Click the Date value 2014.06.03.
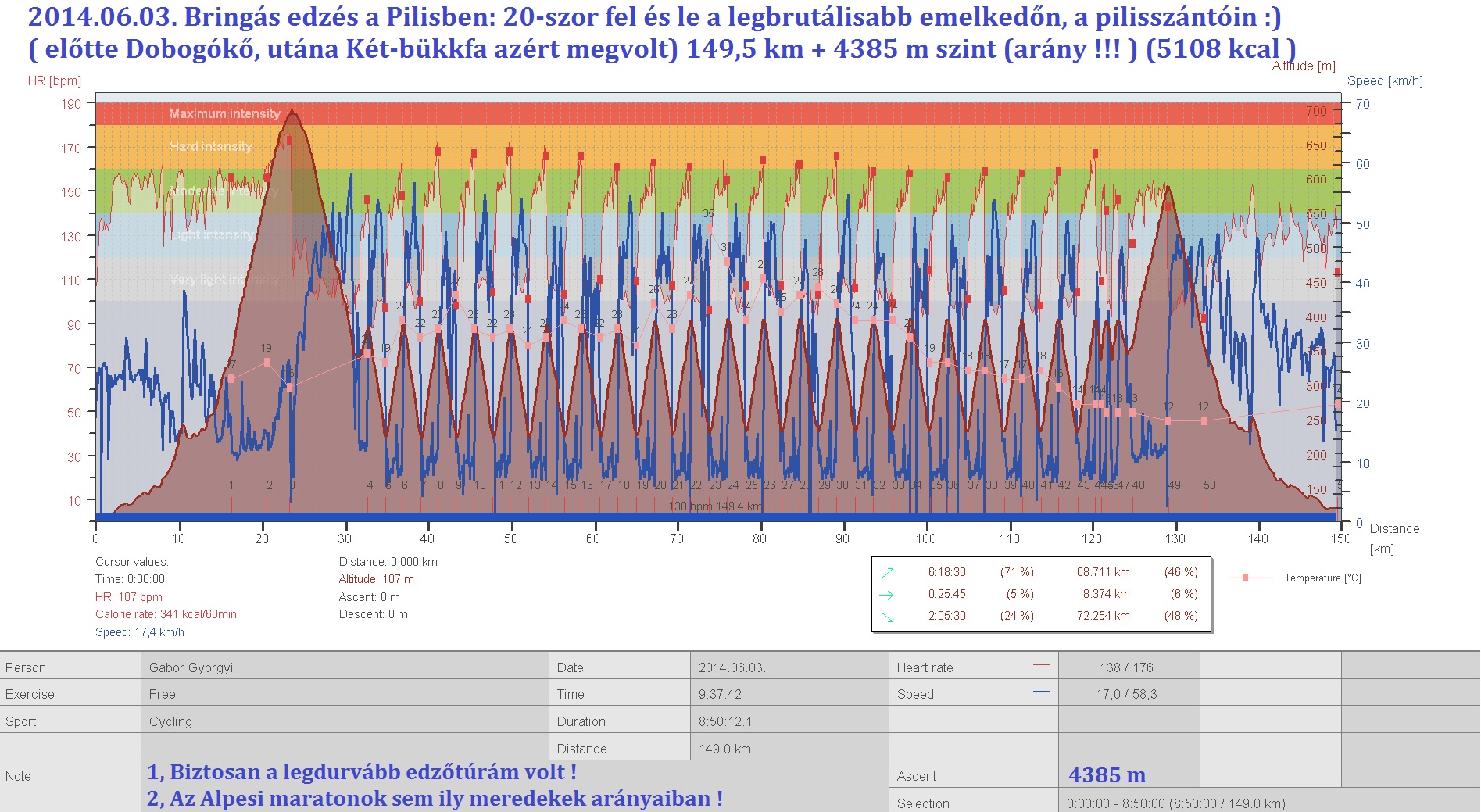 [732, 667]
